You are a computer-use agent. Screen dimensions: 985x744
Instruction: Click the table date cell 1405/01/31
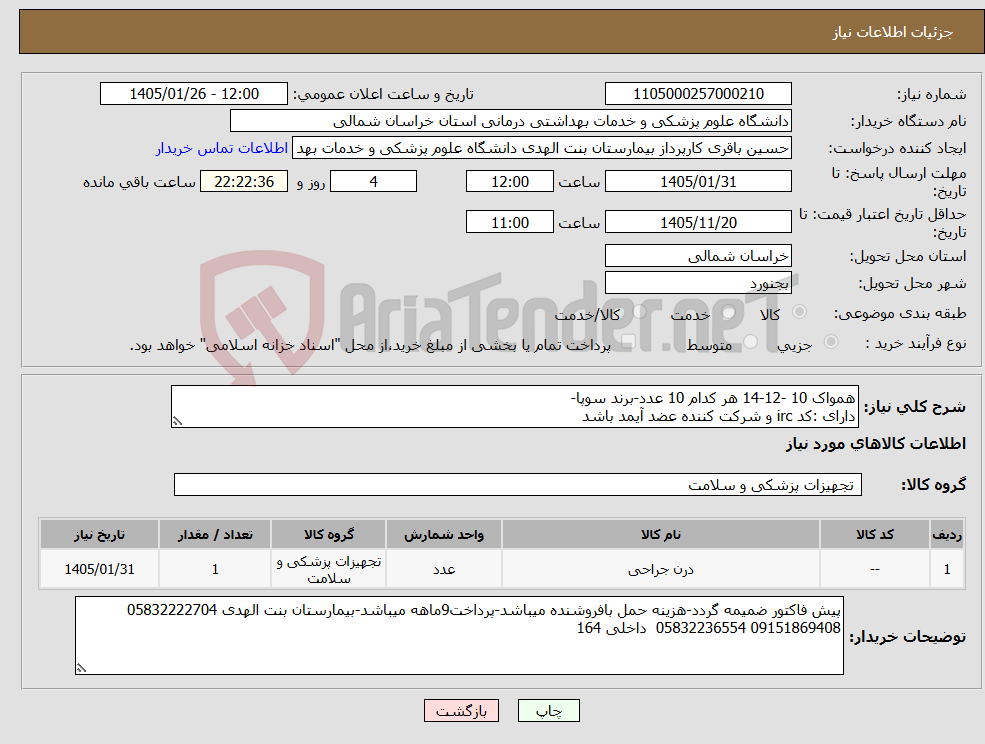point(99,569)
